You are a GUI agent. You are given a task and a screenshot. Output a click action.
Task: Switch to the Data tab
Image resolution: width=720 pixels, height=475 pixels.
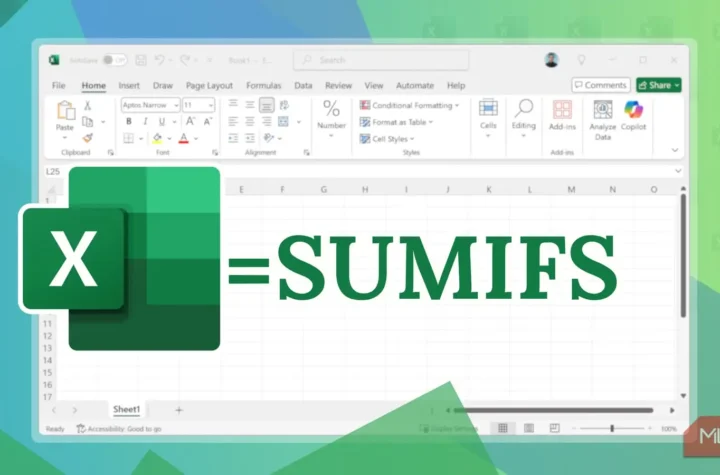[x=303, y=85]
